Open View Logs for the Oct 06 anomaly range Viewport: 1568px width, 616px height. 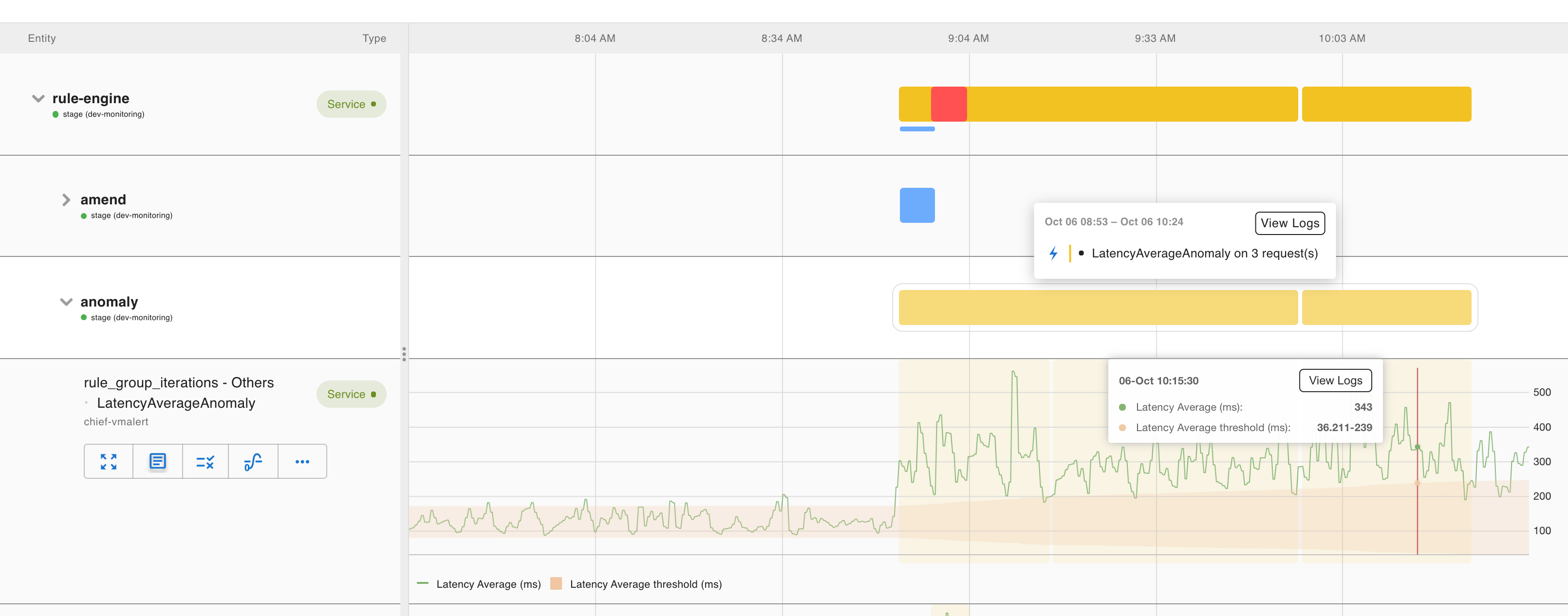[x=1289, y=222]
